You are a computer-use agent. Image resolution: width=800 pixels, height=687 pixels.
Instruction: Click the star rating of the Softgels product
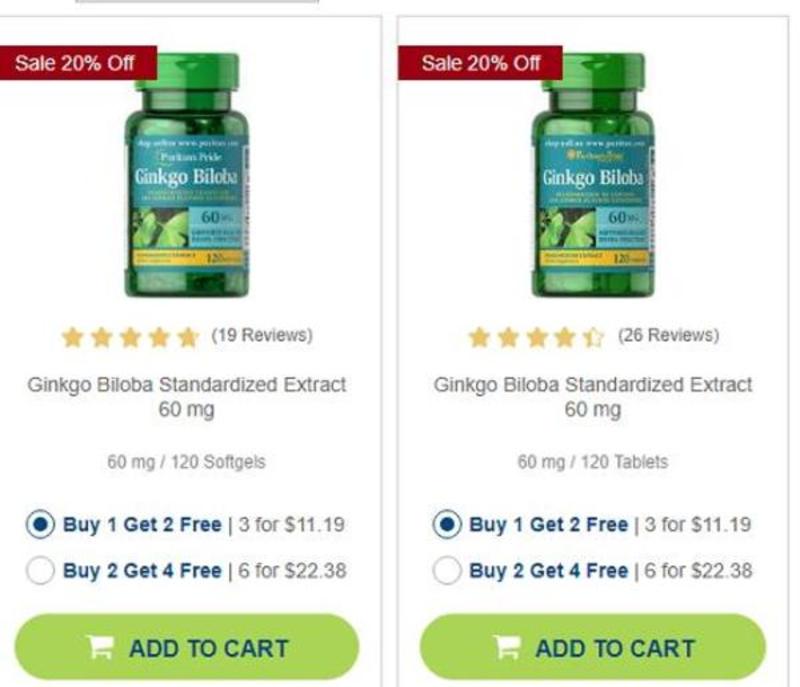[x=130, y=337]
